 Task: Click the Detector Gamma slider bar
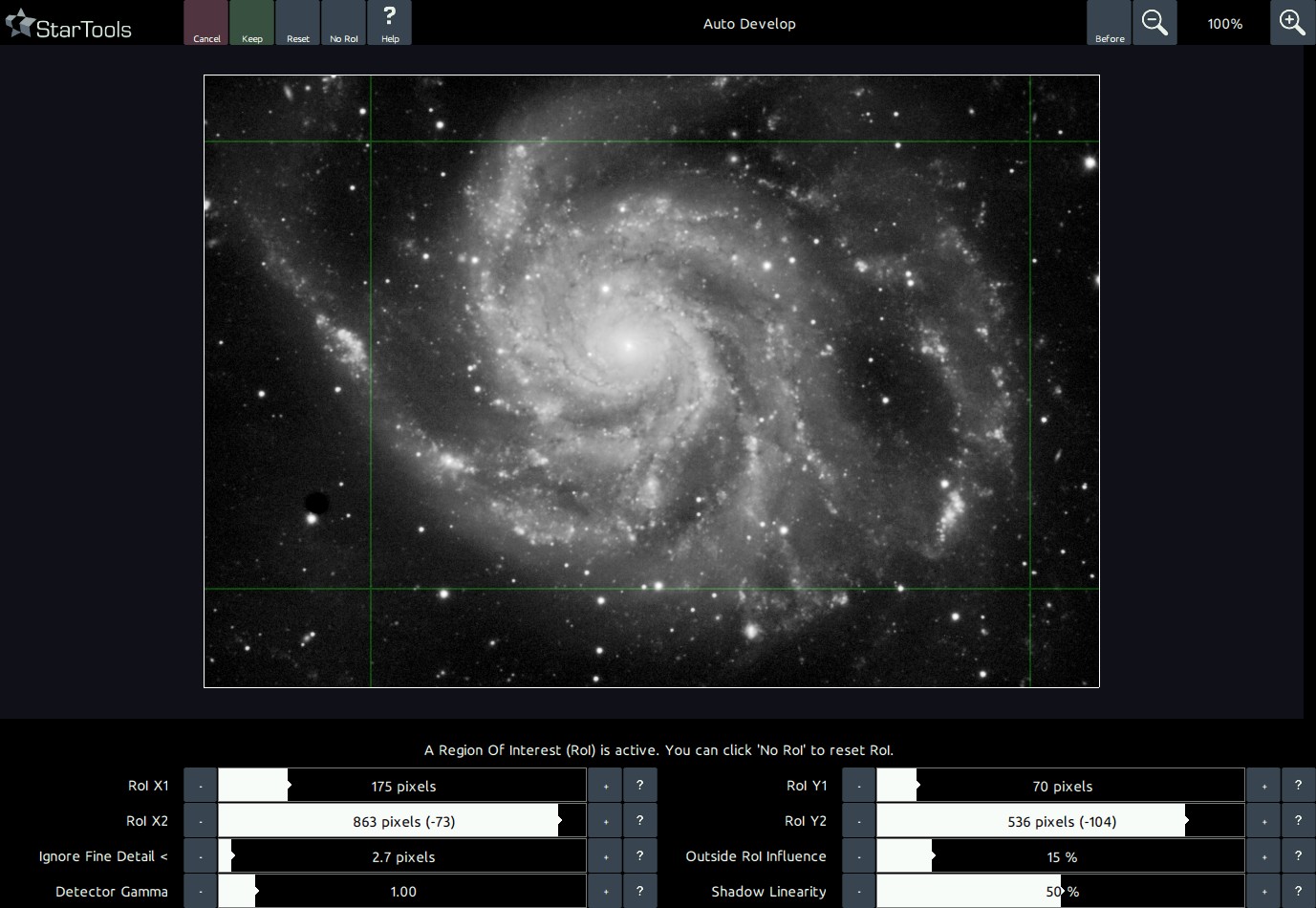[x=402, y=892]
